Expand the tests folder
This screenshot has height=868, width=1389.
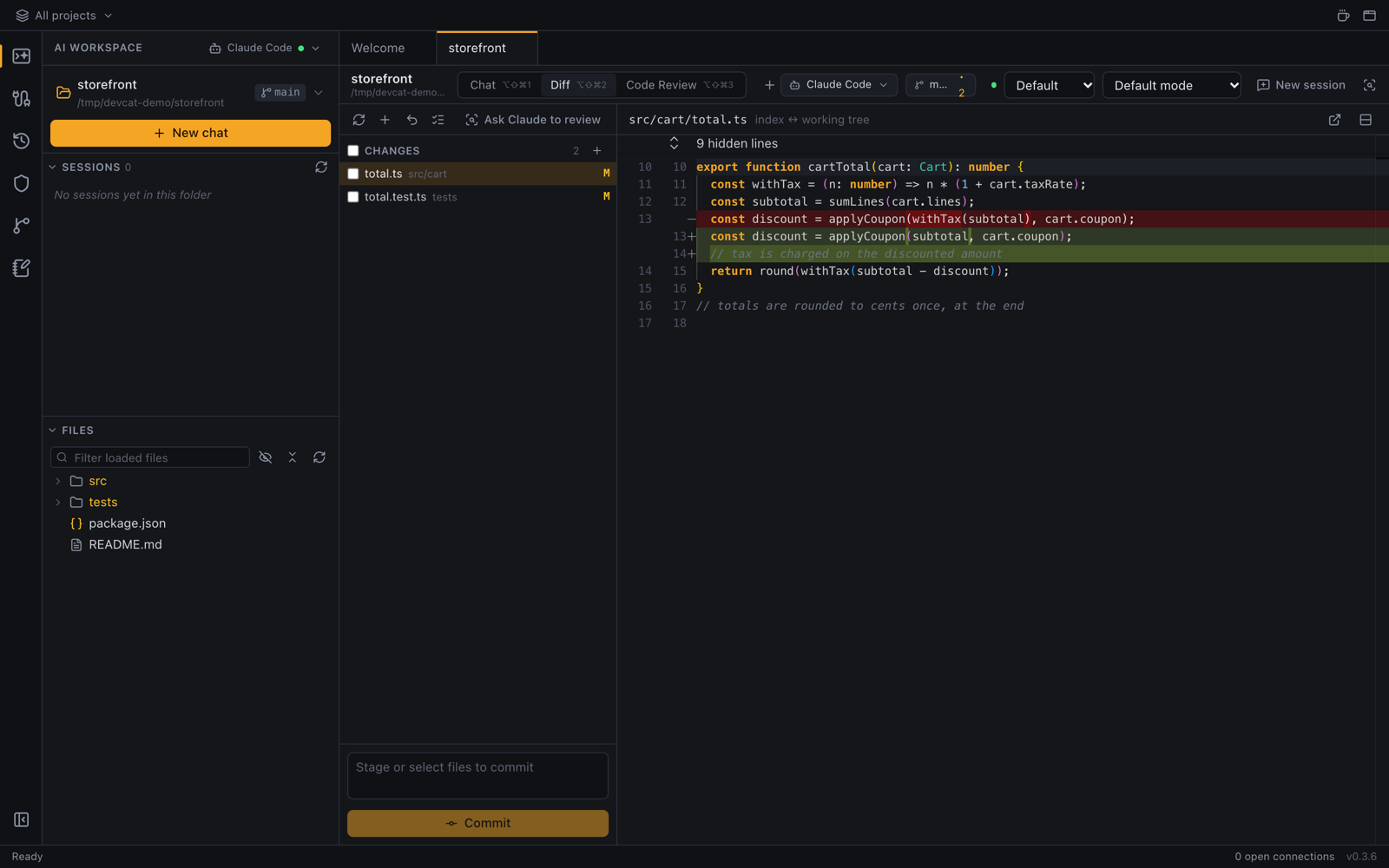point(58,503)
